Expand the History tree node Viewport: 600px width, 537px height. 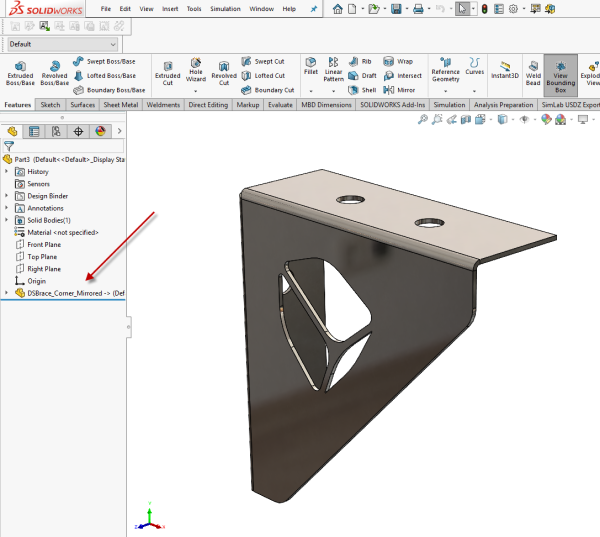tap(7, 171)
